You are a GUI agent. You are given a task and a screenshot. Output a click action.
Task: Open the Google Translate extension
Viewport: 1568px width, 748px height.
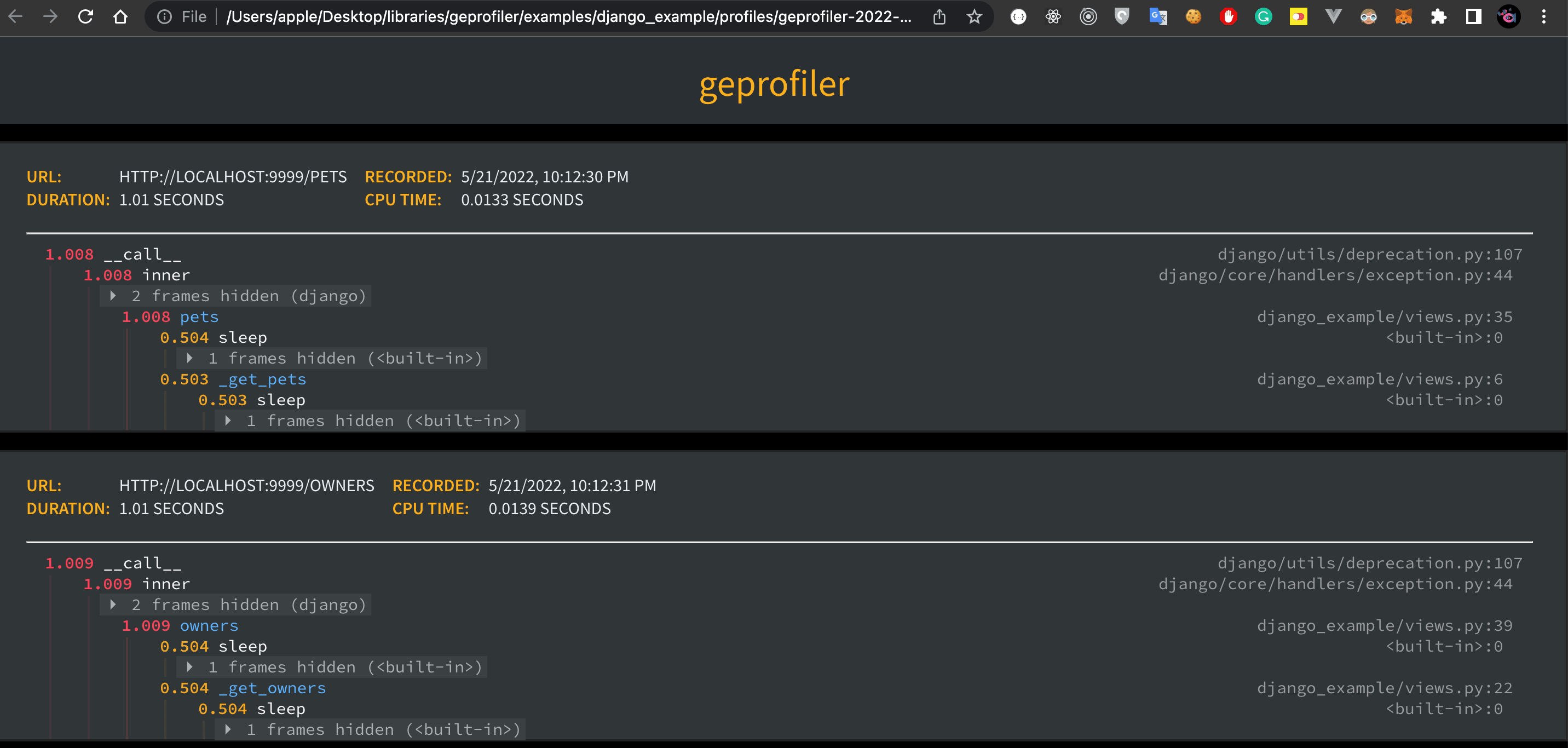pyautogui.click(x=1158, y=16)
